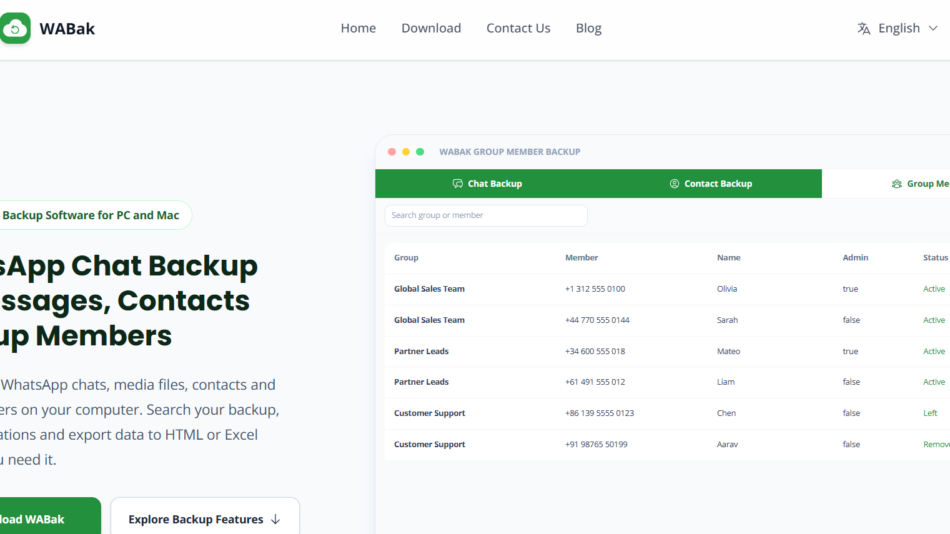Viewport: 950px width, 534px height.
Task: Click the green window dot in mockup
Action: click(x=420, y=152)
